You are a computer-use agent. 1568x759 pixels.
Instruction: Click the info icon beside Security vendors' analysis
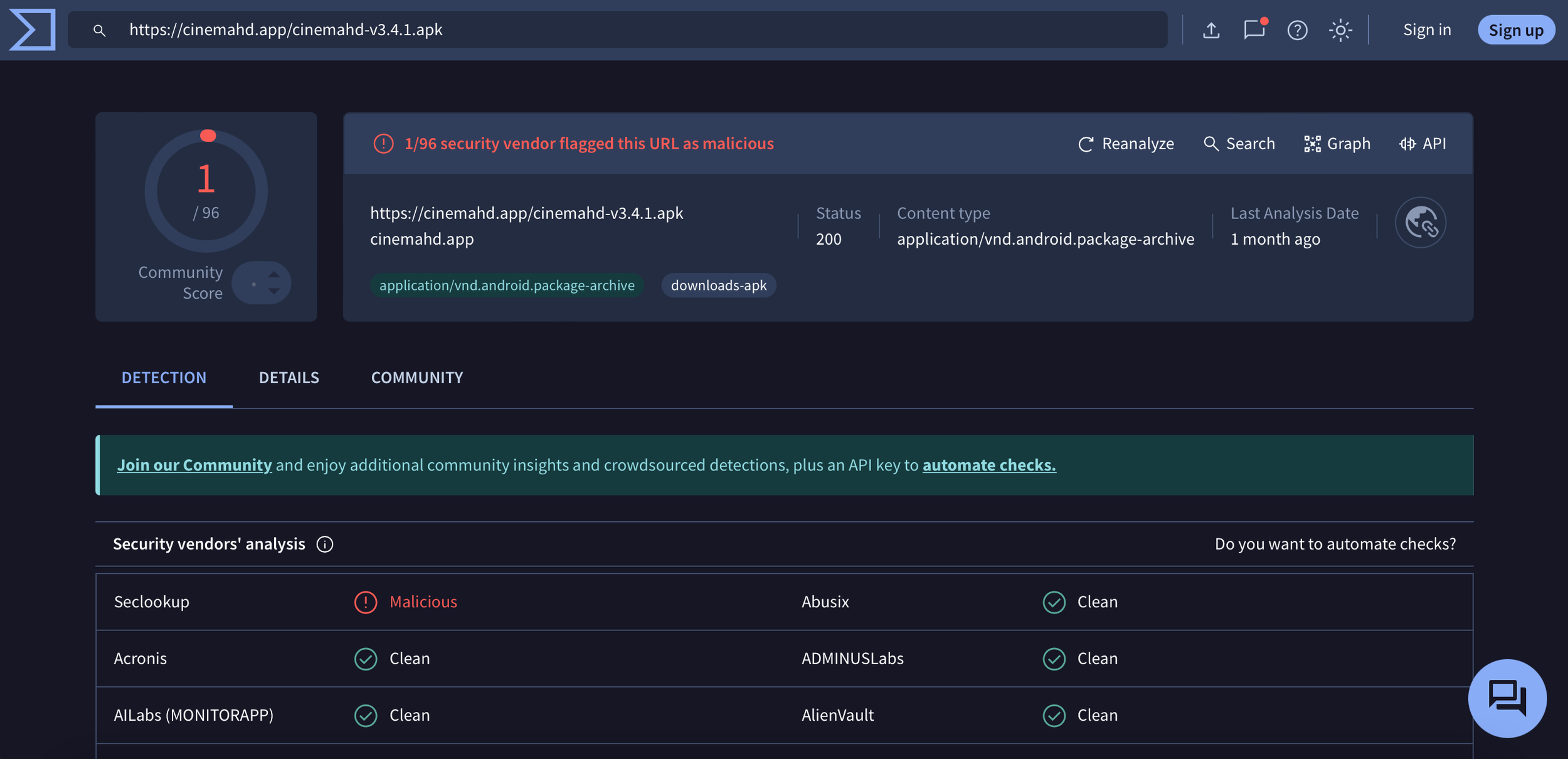325,544
